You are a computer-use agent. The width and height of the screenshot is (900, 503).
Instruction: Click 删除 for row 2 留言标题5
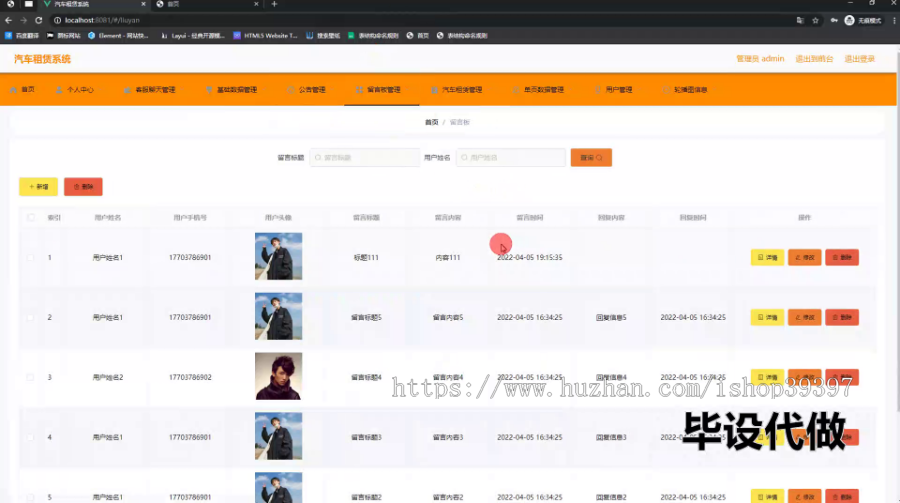pyautogui.click(x=842, y=317)
